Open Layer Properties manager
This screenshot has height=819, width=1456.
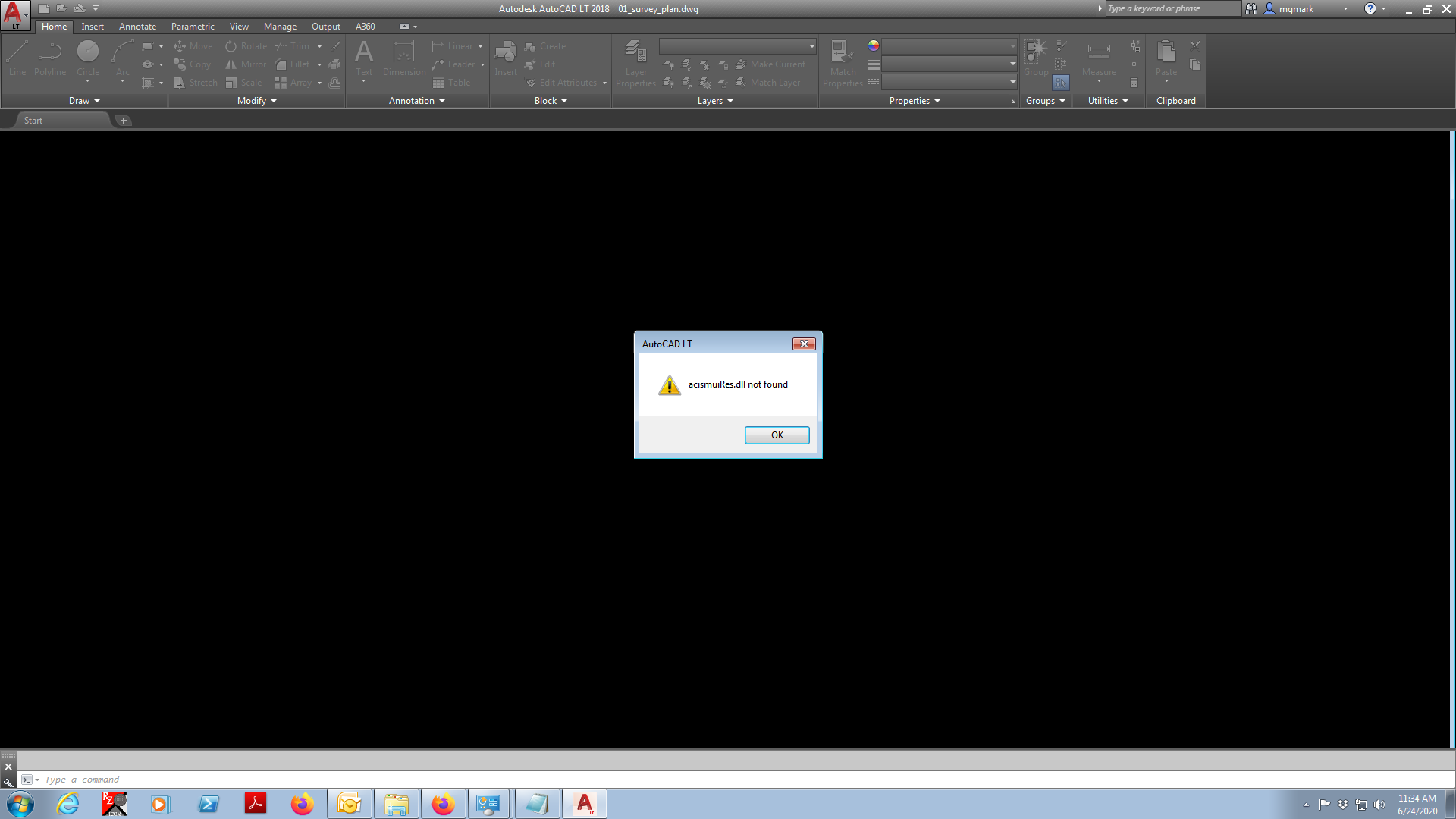[x=635, y=64]
